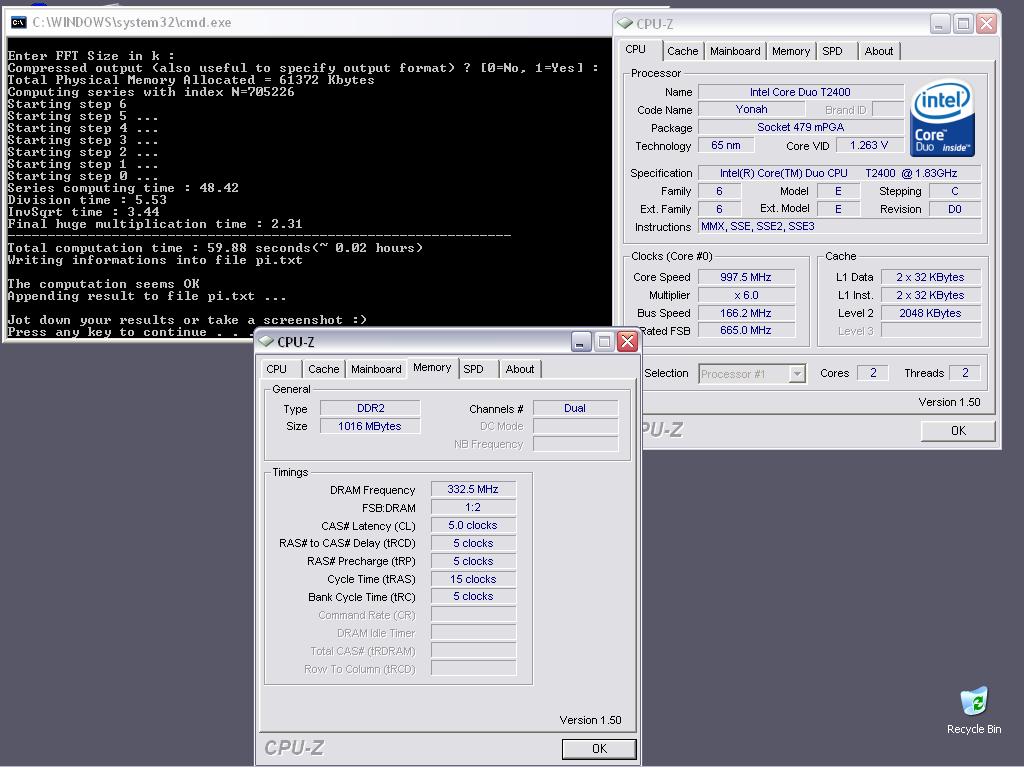1024x768 pixels.
Task: Open Memory tab in back CPU-Z window
Action: click(791, 51)
